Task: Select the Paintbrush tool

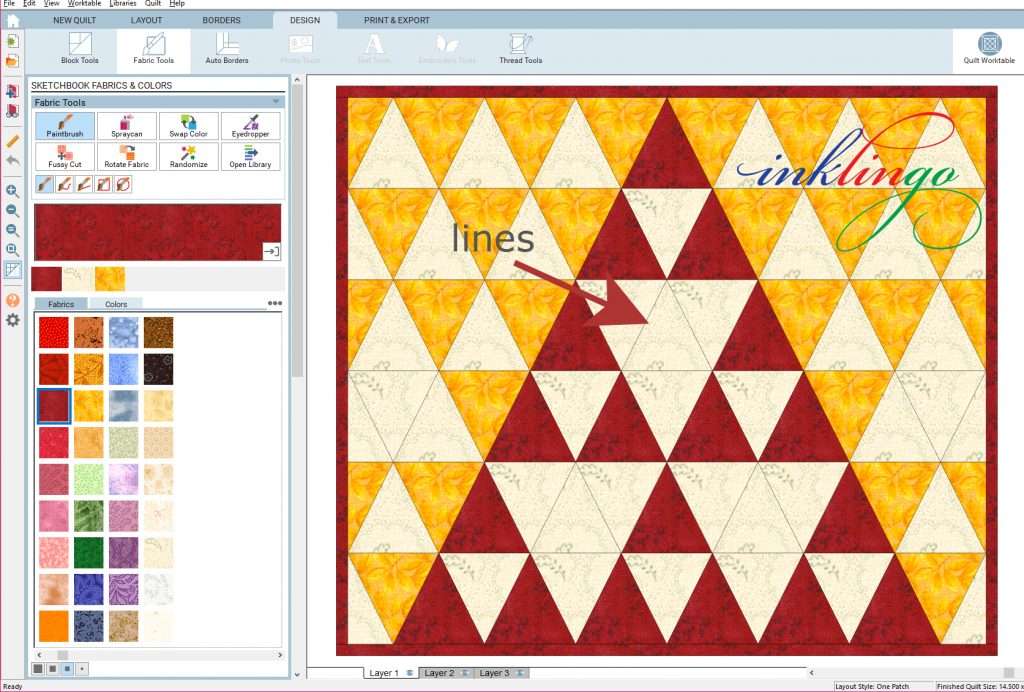Action: click(x=65, y=126)
